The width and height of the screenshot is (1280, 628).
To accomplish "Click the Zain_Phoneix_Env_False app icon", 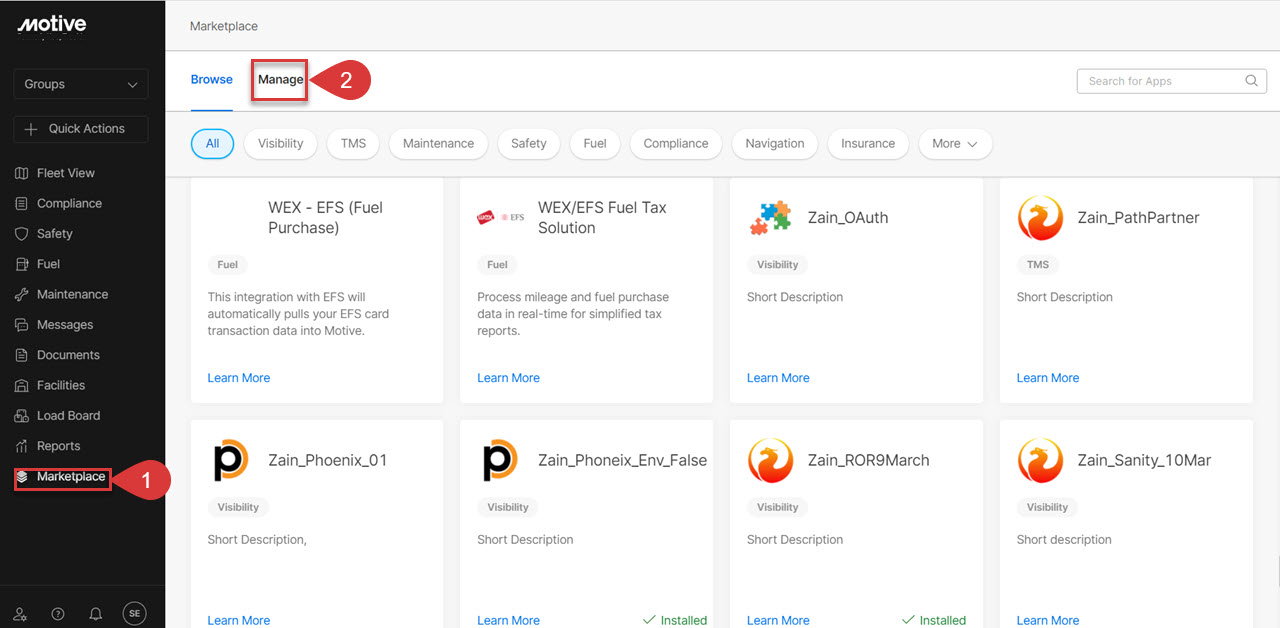I will (x=500, y=460).
